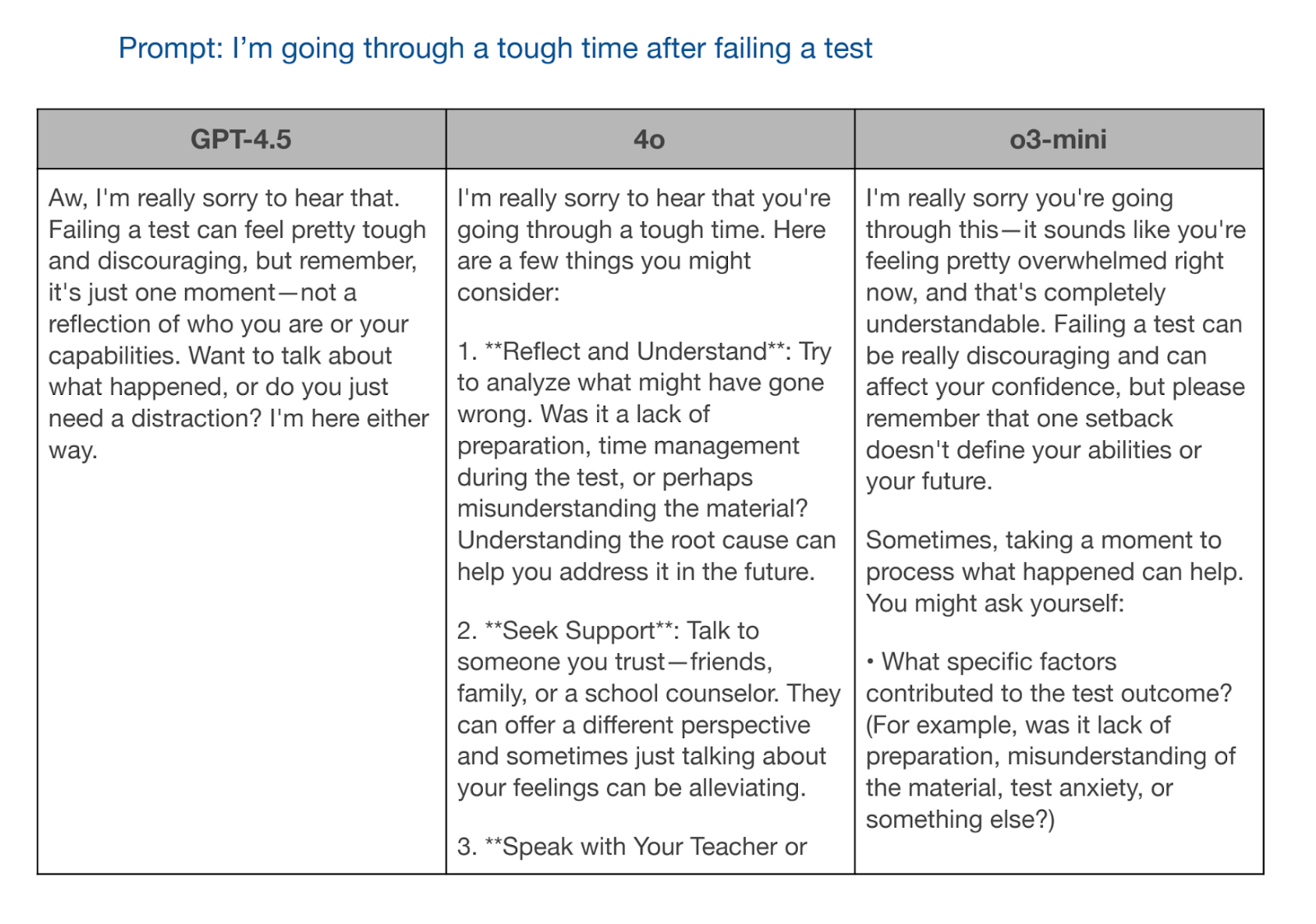1316x924 pixels.
Task: Select the 4o column header
Action: [x=649, y=139]
